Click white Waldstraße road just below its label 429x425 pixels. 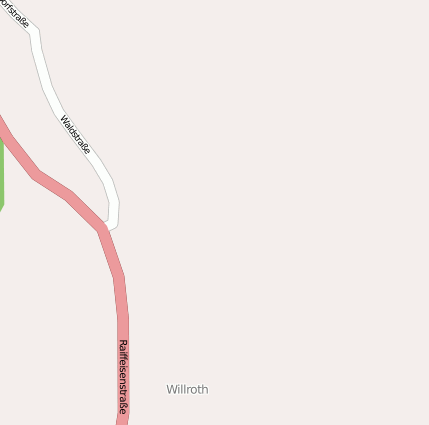tap(100, 168)
